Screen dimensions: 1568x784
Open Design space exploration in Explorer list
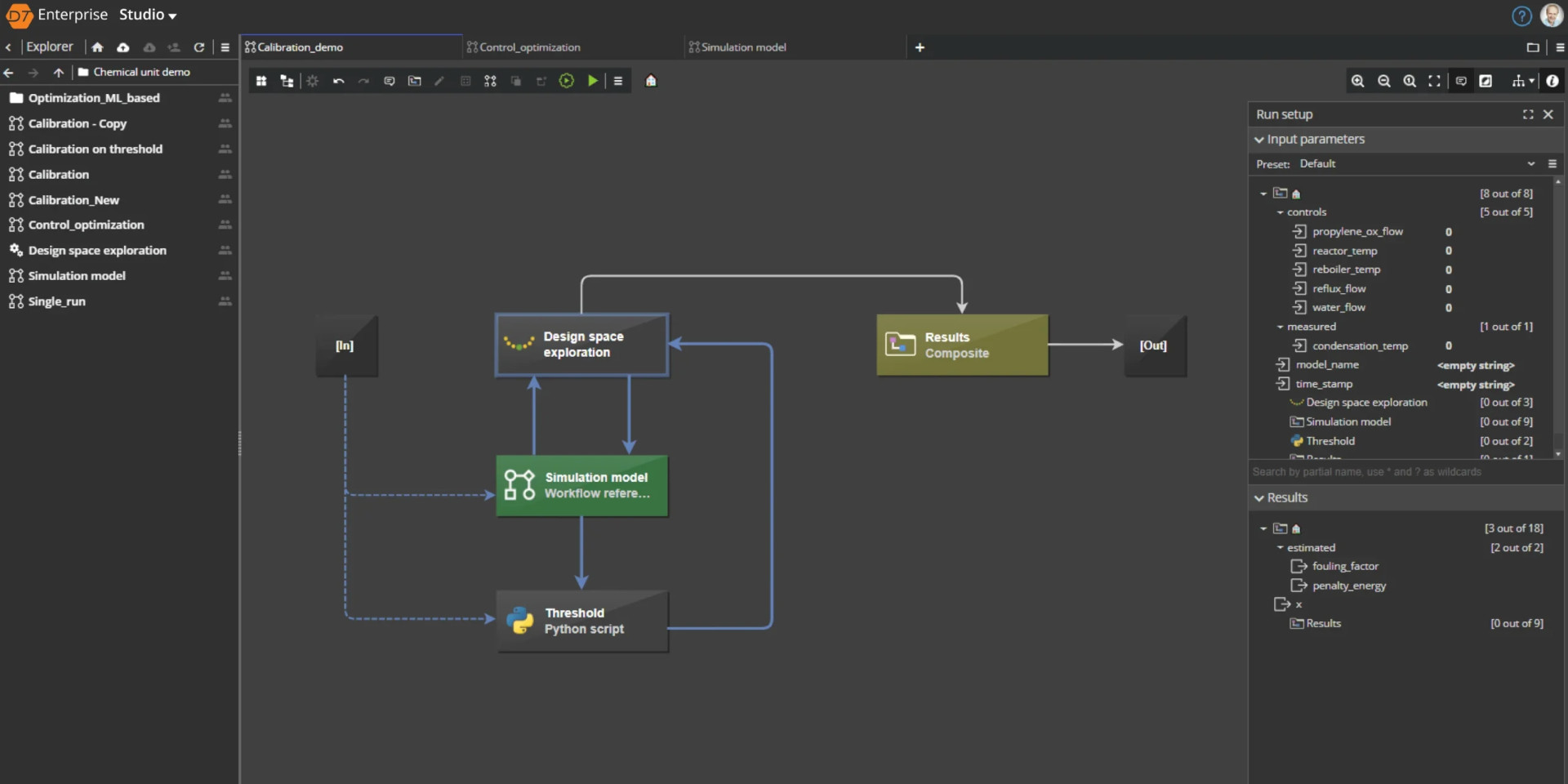(x=97, y=251)
